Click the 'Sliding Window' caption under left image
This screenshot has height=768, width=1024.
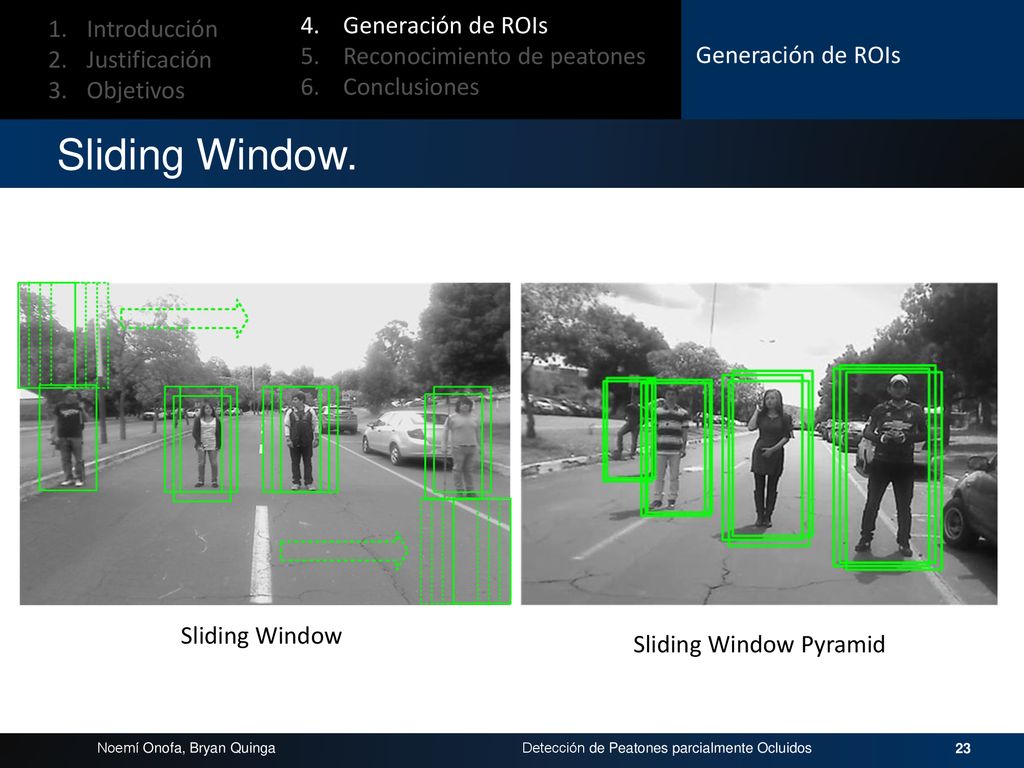point(261,635)
